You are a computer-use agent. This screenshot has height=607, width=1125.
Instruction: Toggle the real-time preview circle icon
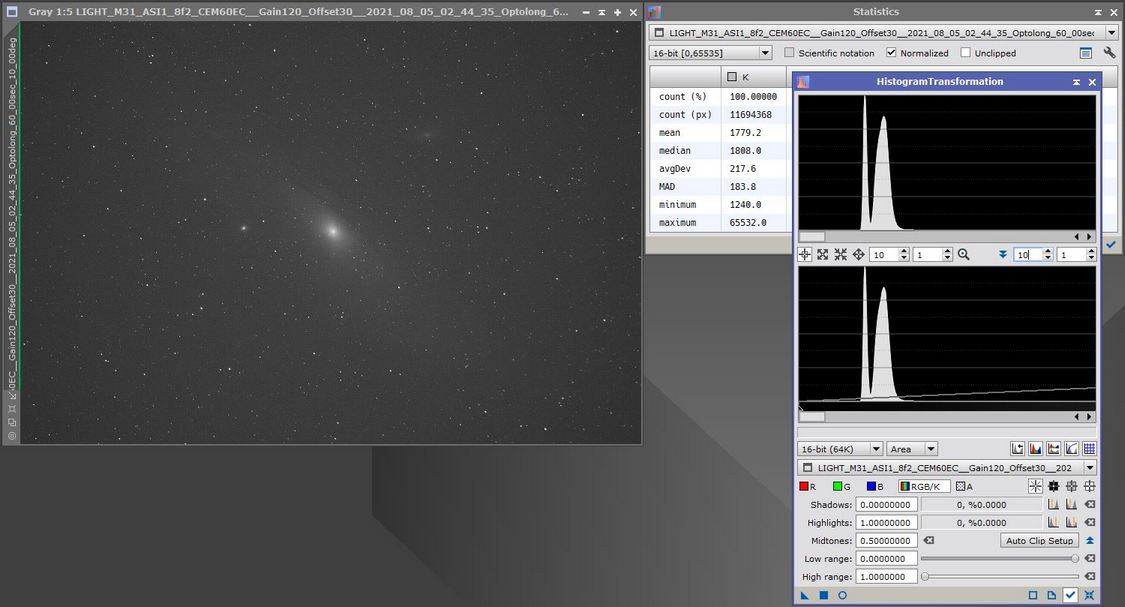pos(842,595)
